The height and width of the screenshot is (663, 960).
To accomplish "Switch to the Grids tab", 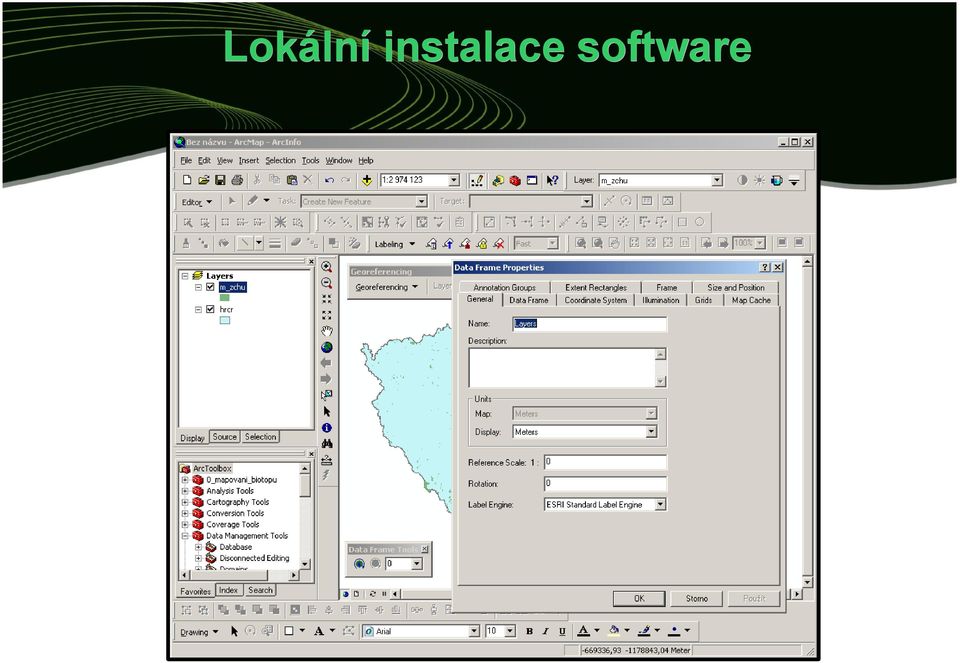I will coord(703,300).
